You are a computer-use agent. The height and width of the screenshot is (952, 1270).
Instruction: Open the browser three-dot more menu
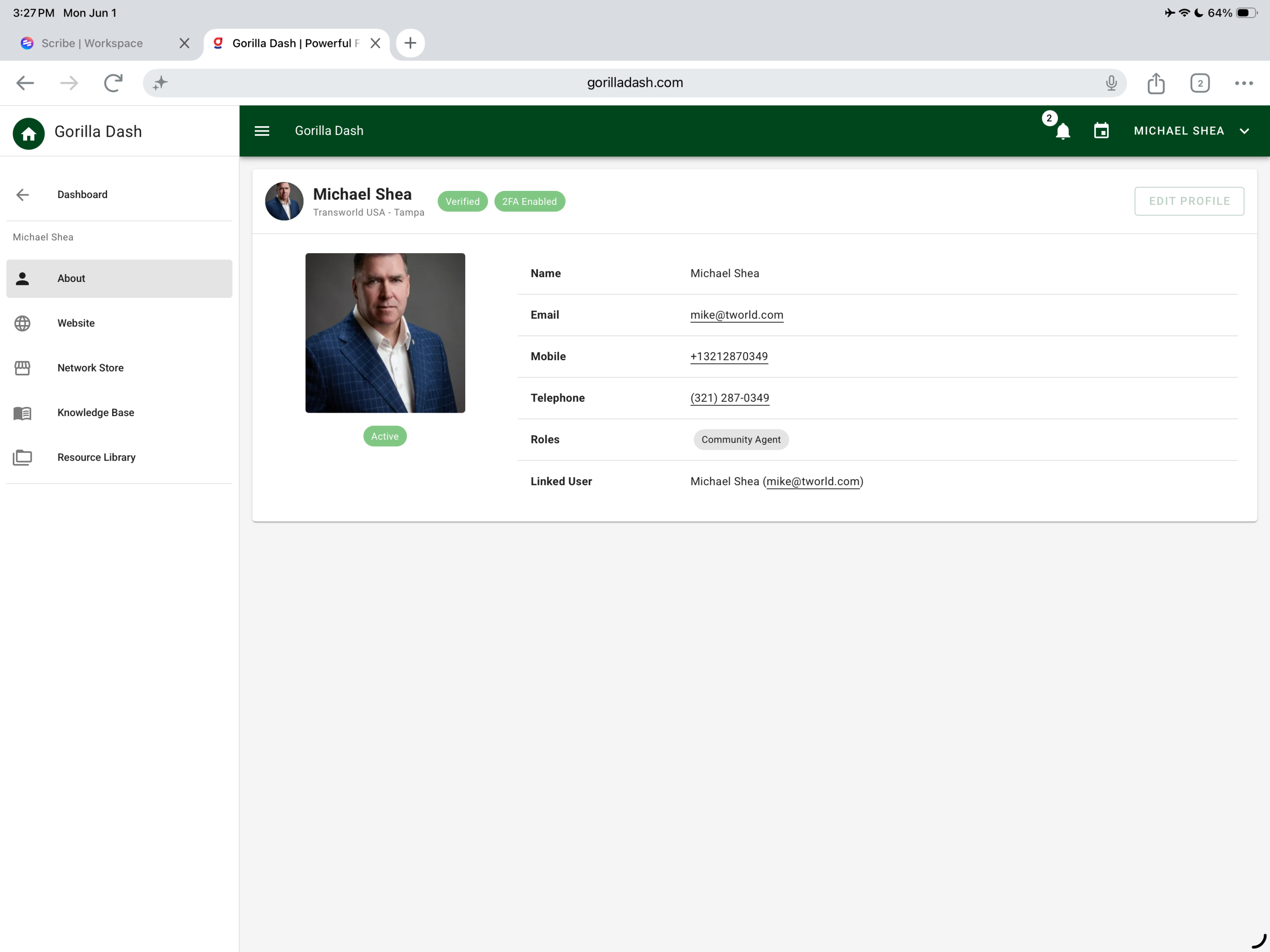tap(1244, 83)
